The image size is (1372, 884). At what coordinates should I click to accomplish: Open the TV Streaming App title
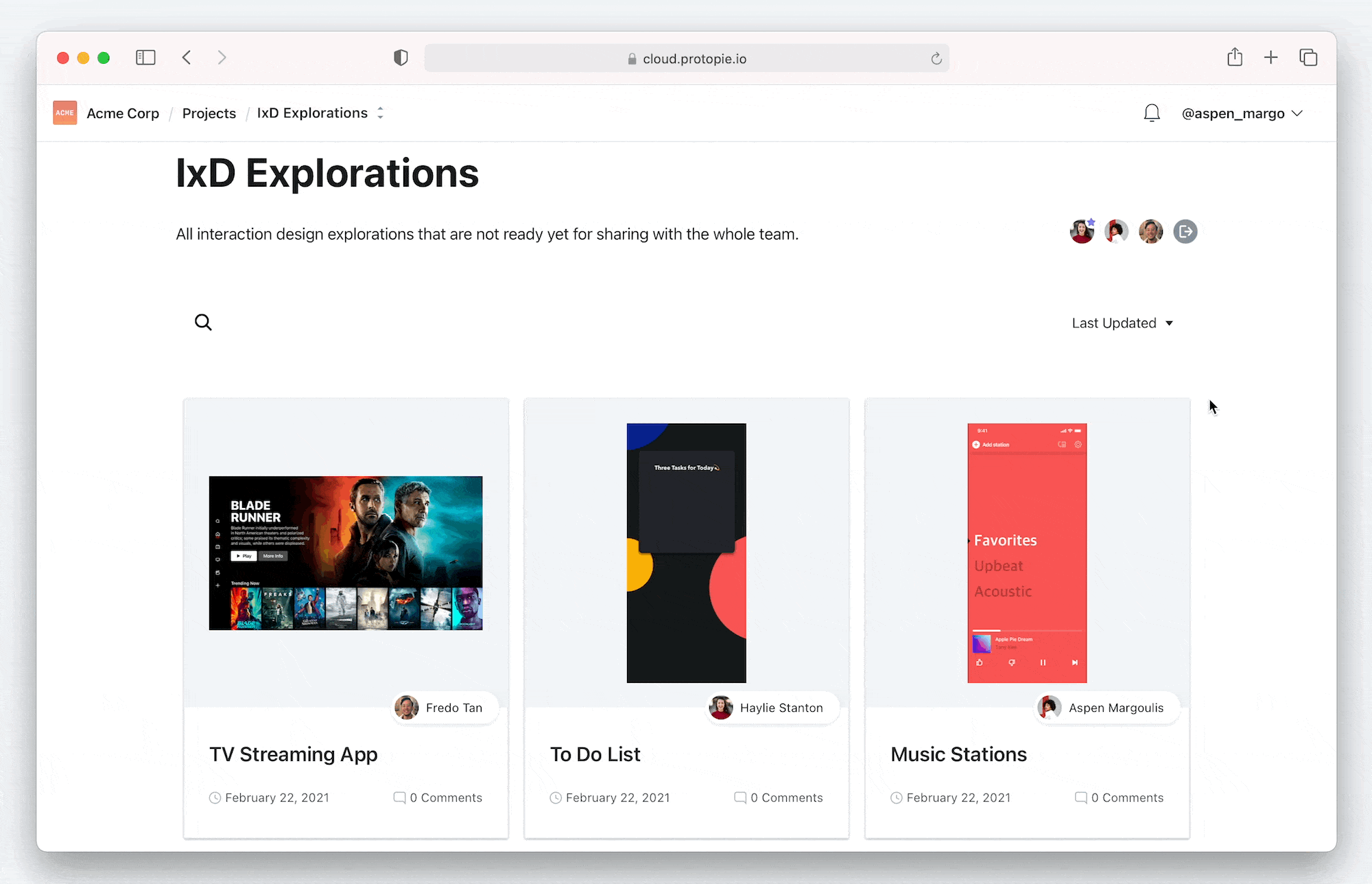[293, 754]
